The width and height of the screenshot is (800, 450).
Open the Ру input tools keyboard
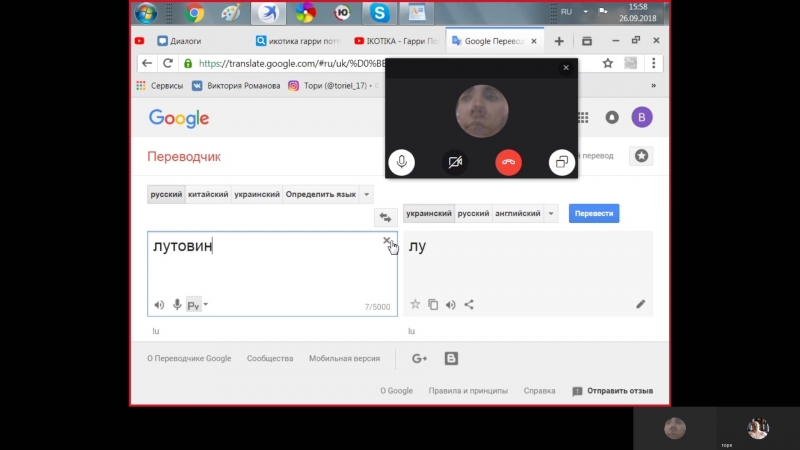[193, 305]
